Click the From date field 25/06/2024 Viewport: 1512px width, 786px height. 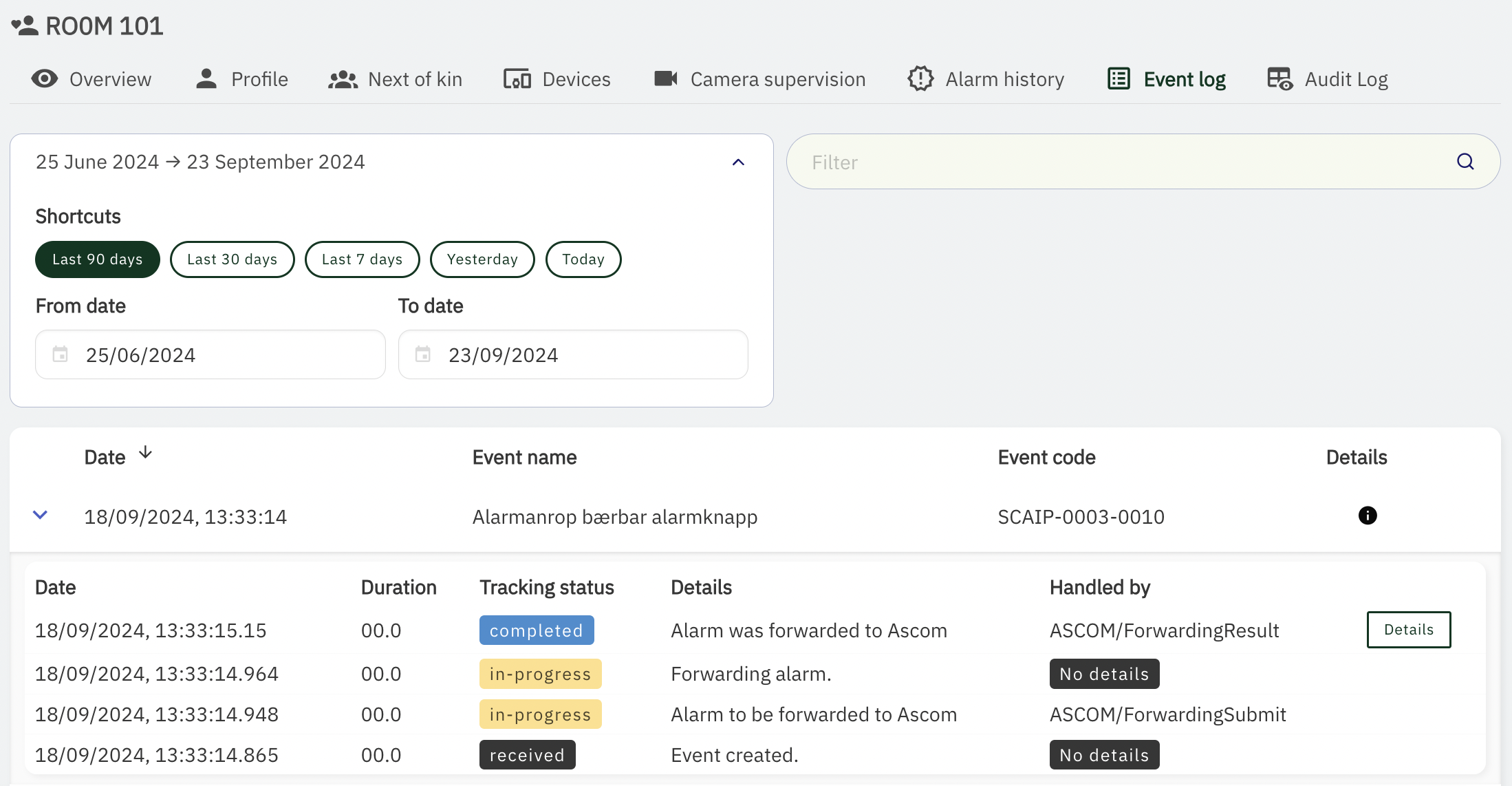pyautogui.click(x=210, y=354)
